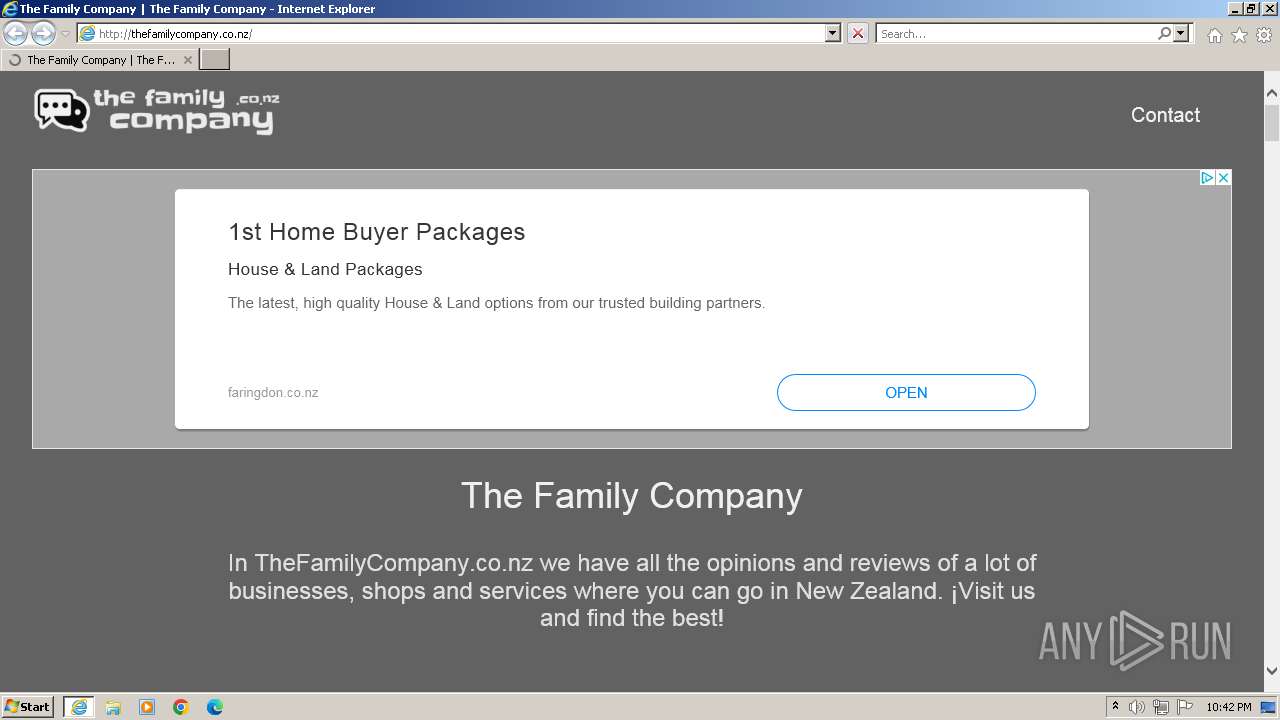Image resolution: width=1280 pixels, height=720 pixels.
Task: Click the AdChoices triangle icon
Action: [x=1207, y=177]
